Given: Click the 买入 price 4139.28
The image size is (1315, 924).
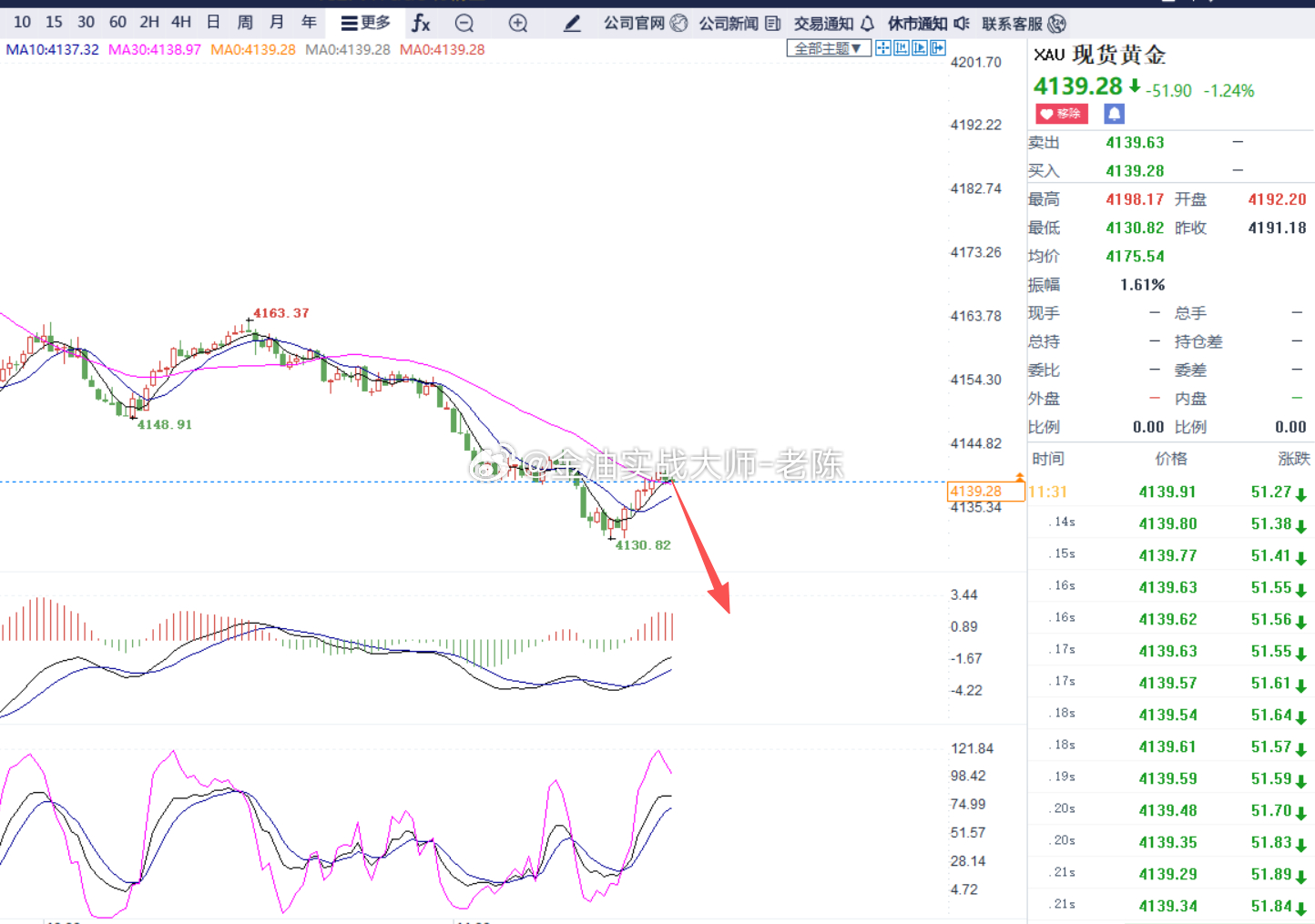Looking at the screenshot, I should 1135,171.
